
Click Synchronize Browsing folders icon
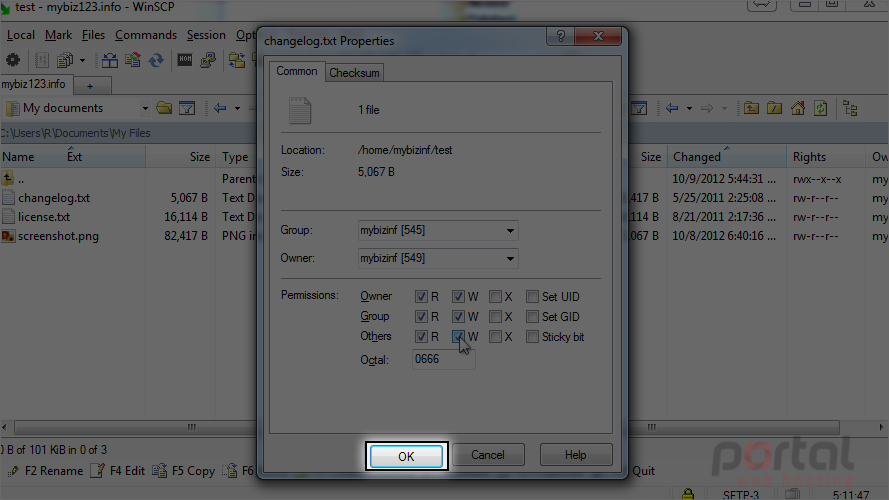tap(236, 60)
